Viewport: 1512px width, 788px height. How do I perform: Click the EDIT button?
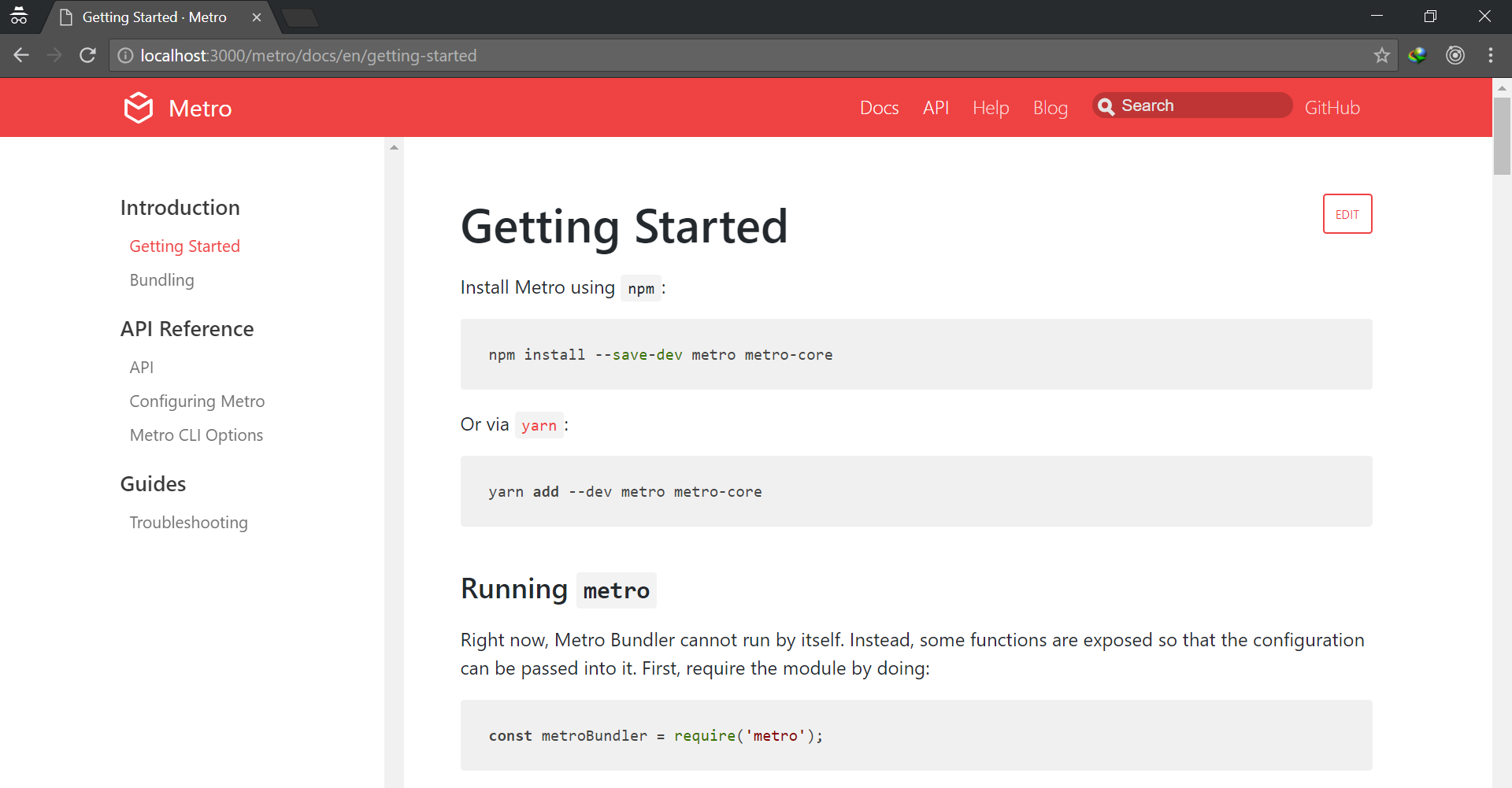(x=1347, y=214)
